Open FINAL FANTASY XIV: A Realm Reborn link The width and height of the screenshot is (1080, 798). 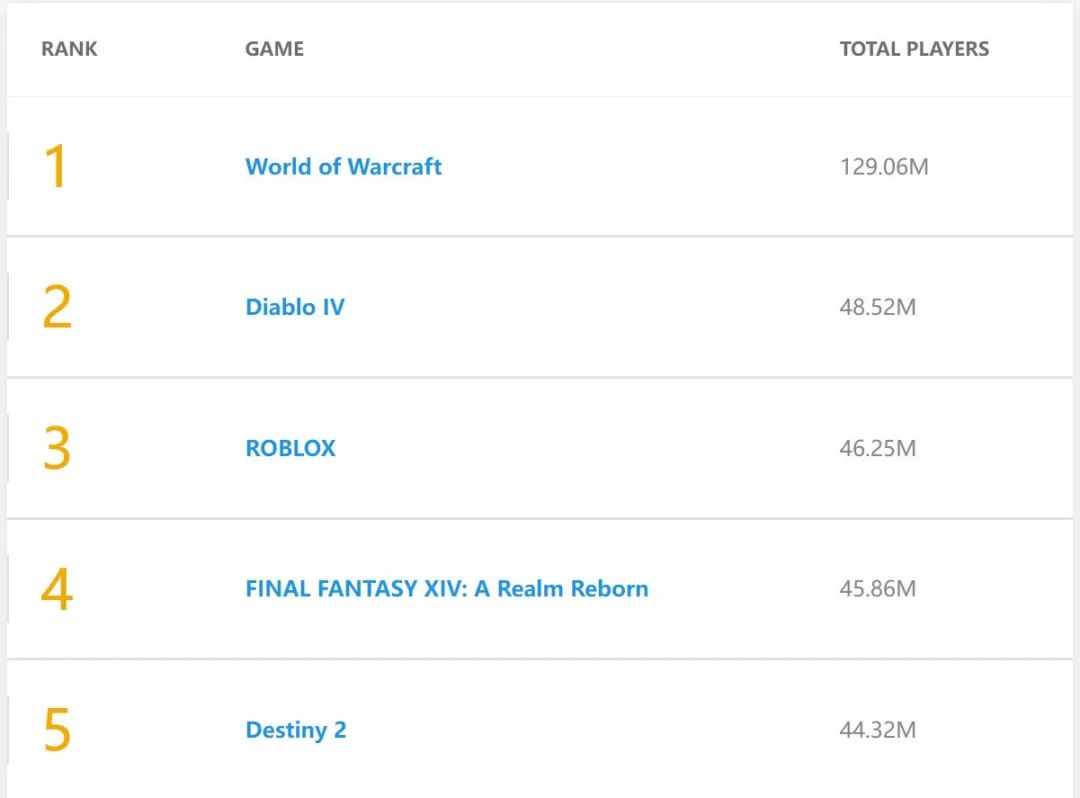446,589
